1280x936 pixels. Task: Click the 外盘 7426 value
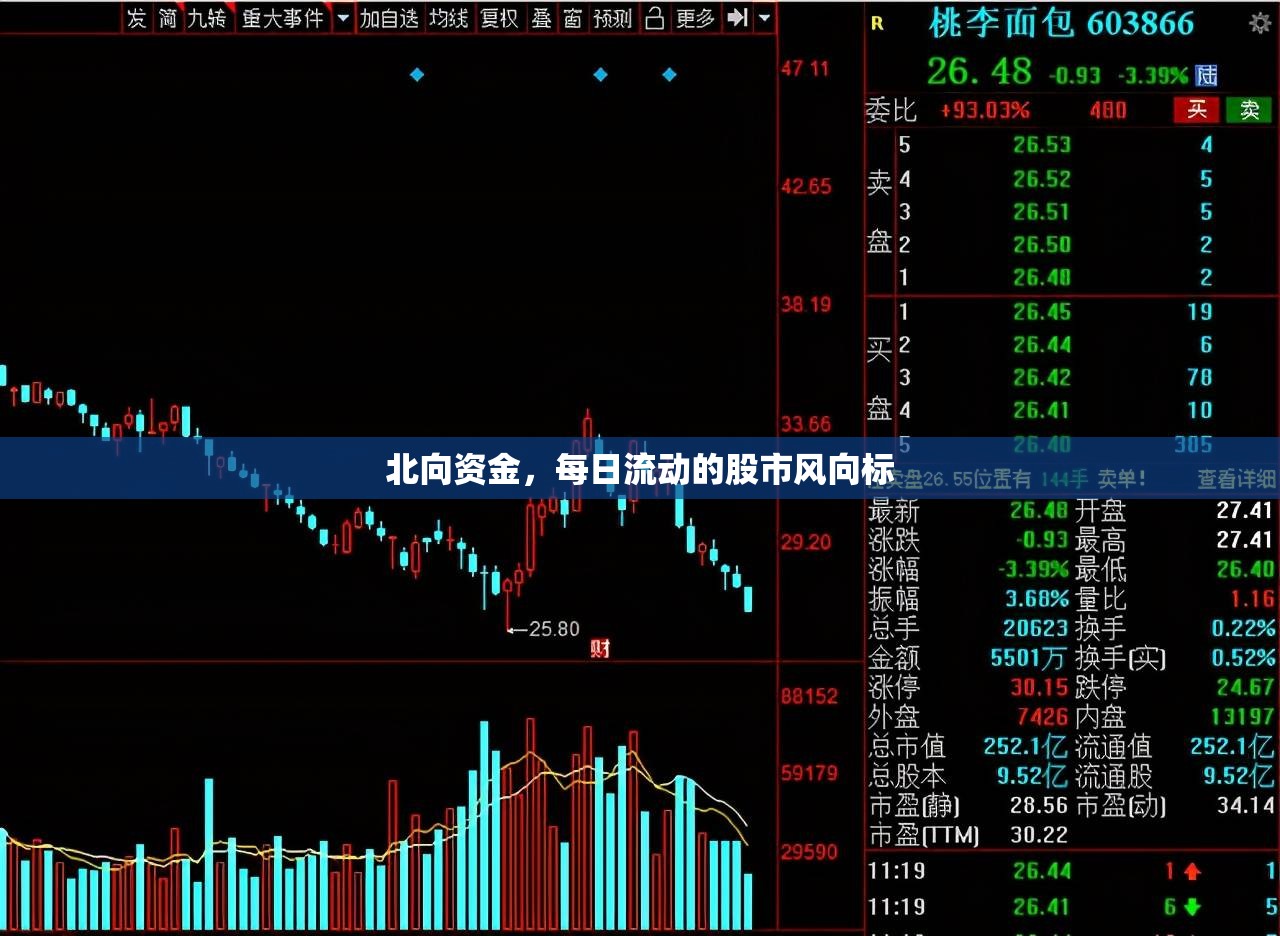[1043, 716]
